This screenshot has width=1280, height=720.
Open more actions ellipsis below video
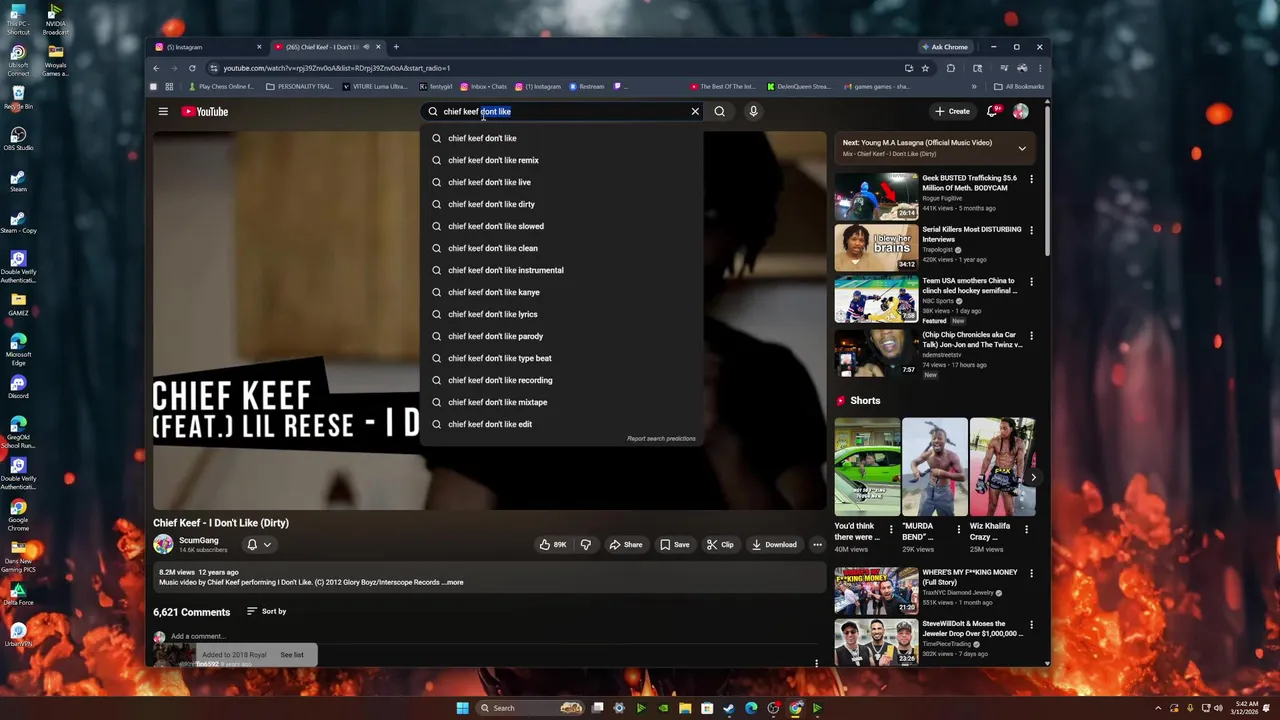(x=817, y=544)
